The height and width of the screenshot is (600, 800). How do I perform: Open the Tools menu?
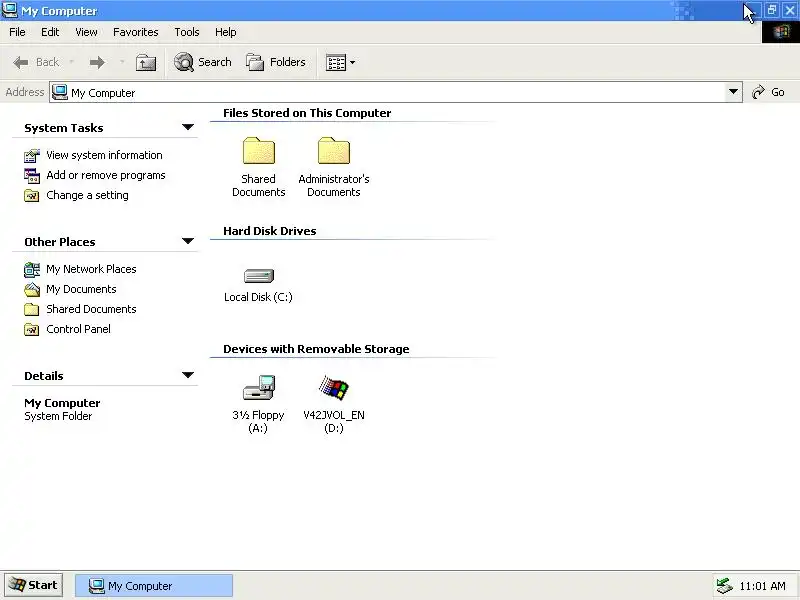187,32
